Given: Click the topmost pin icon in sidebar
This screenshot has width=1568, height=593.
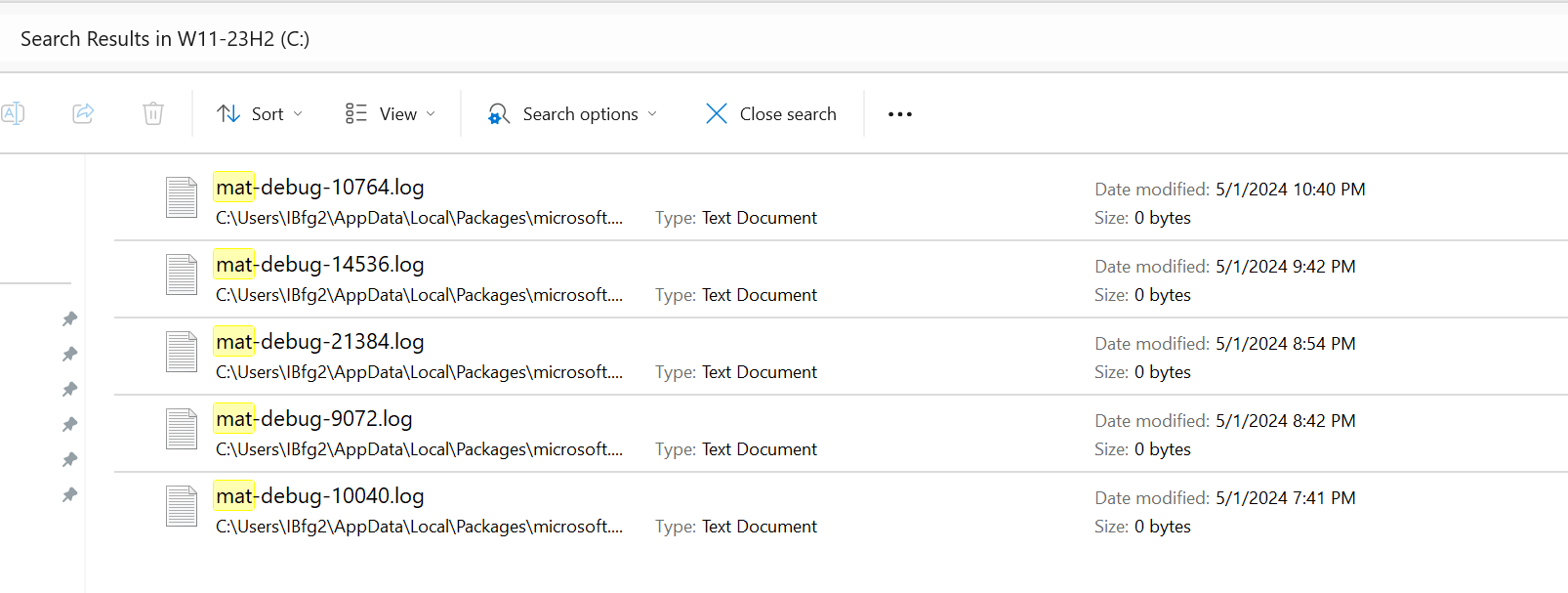Looking at the screenshot, I should (69, 318).
